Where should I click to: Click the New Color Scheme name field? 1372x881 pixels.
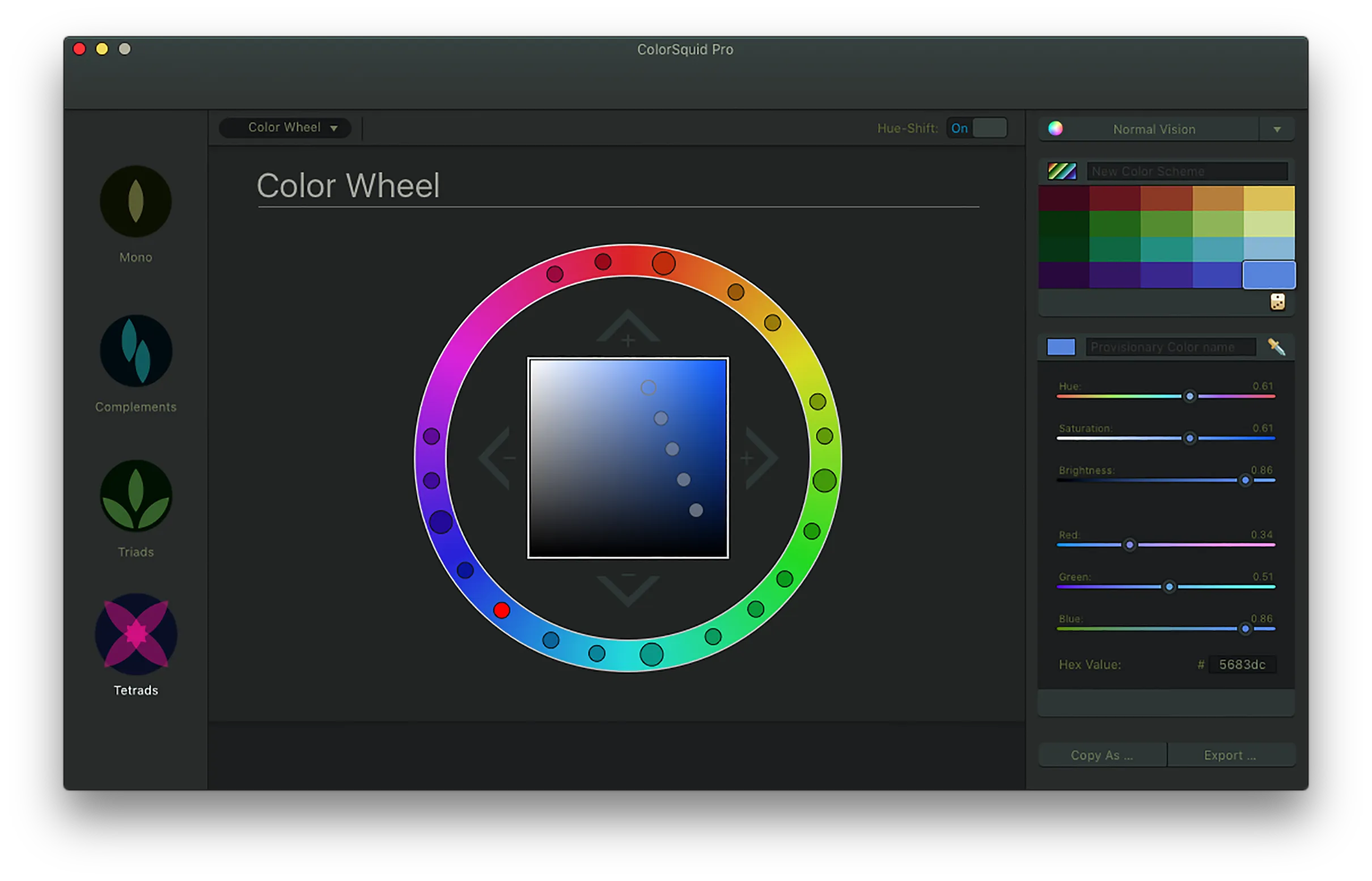[1187, 171]
